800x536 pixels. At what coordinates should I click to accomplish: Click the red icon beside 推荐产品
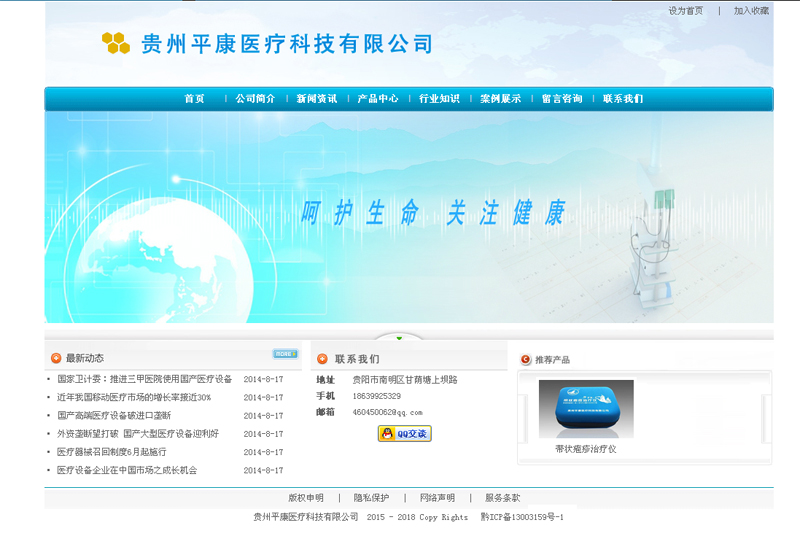pyautogui.click(x=525, y=360)
